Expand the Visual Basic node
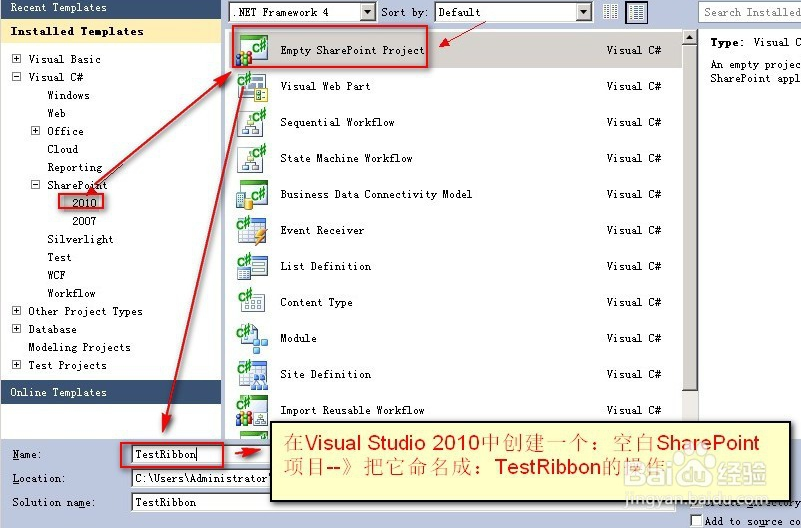This screenshot has width=801, height=528. [17, 59]
